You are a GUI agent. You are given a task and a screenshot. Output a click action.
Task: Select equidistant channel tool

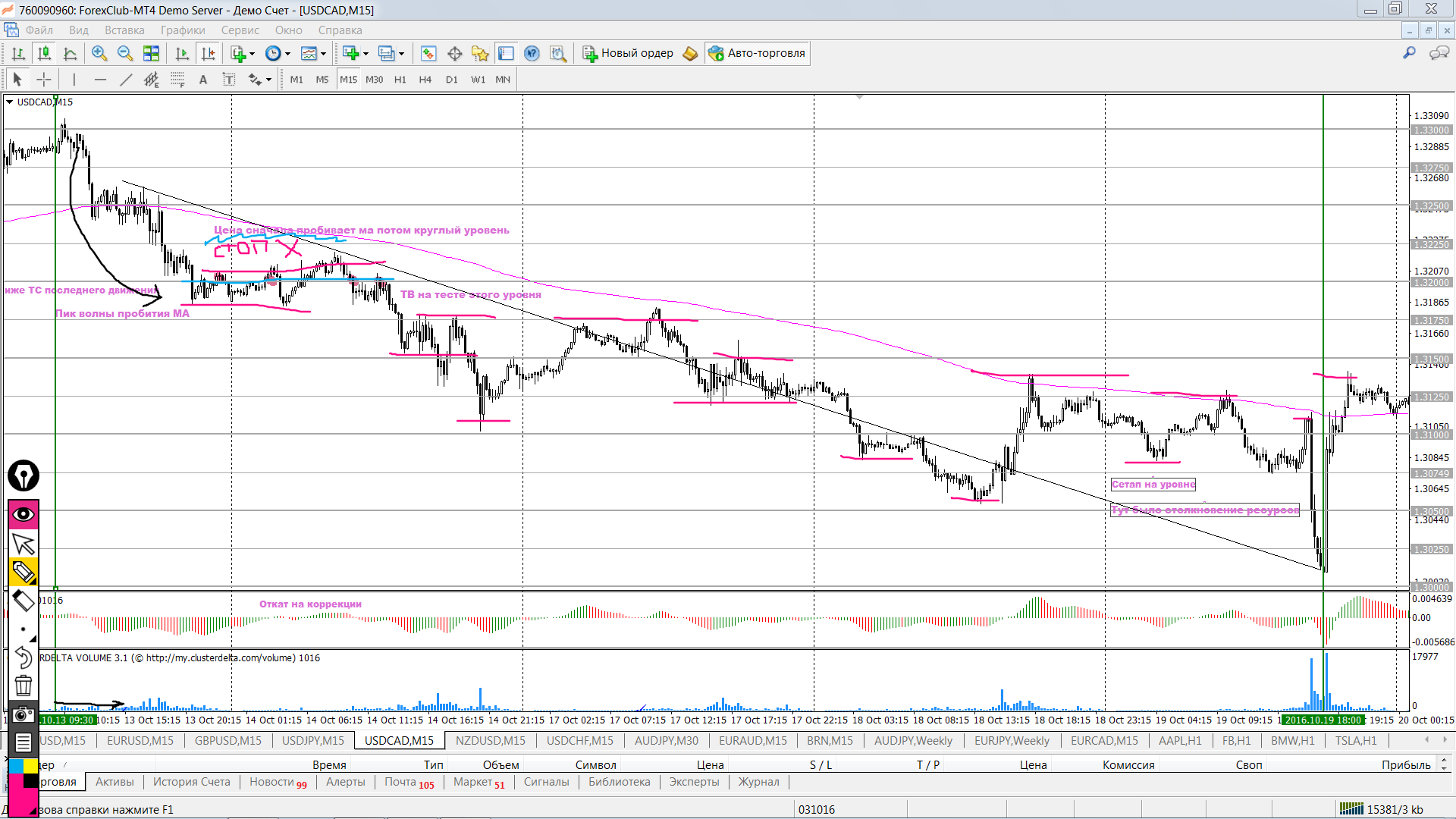tap(152, 79)
